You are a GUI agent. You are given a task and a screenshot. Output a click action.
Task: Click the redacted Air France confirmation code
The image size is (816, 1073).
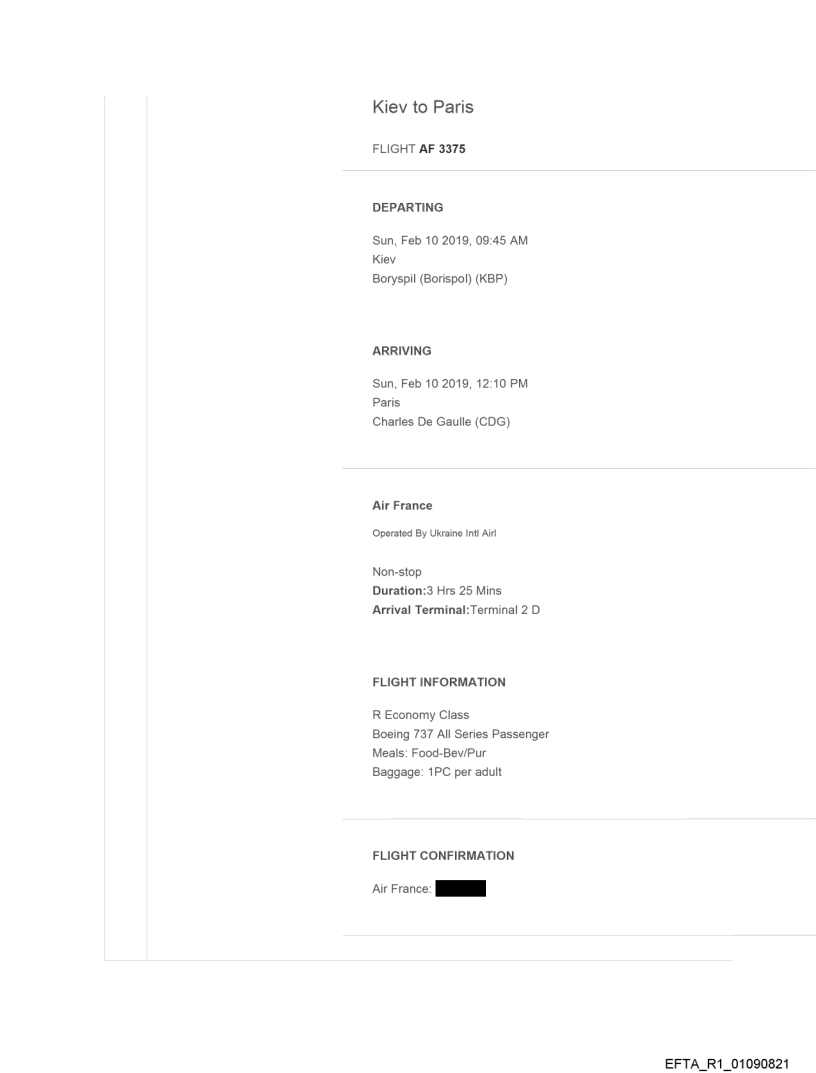coord(461,887)
